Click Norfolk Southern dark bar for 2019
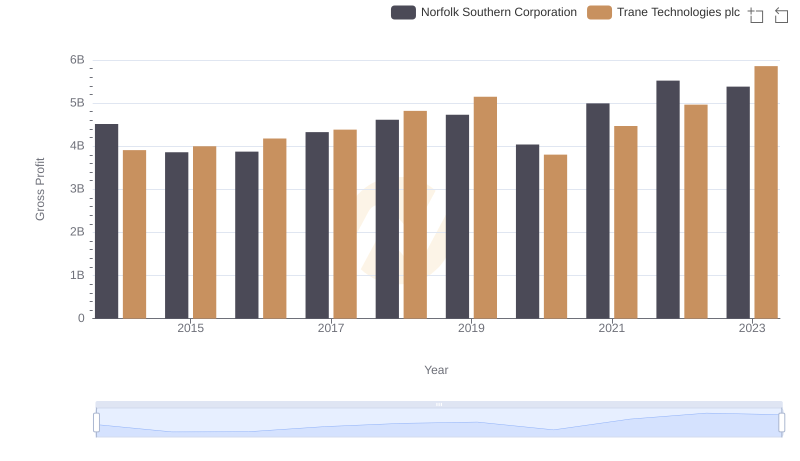Image resolution: width=800 pixels, height=461 pixels. point(458,217)
